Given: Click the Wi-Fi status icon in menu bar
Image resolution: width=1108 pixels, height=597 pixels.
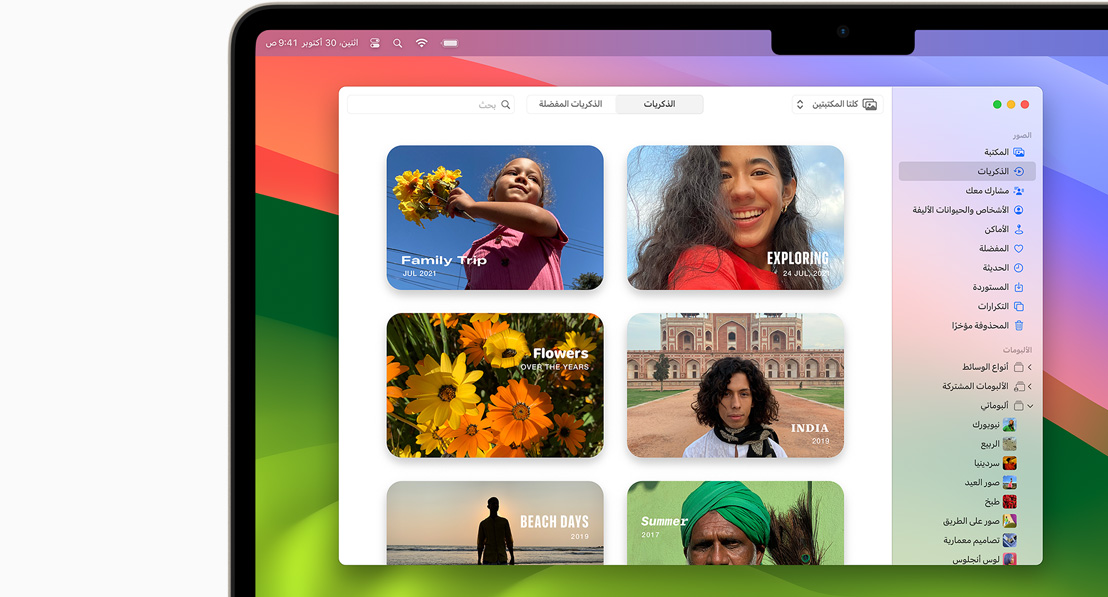Looking at the screenshot, I should pyautogui.click(x=421, y=43).
